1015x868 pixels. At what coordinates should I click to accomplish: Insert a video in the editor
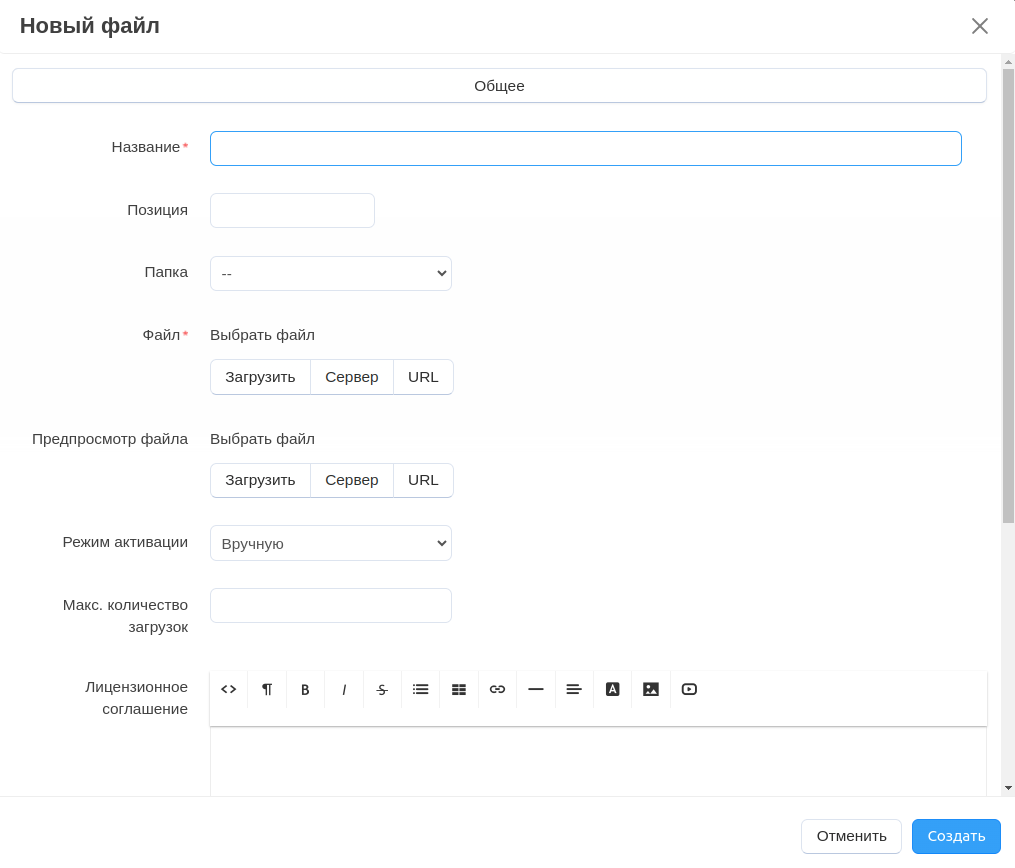pos(689,689)
